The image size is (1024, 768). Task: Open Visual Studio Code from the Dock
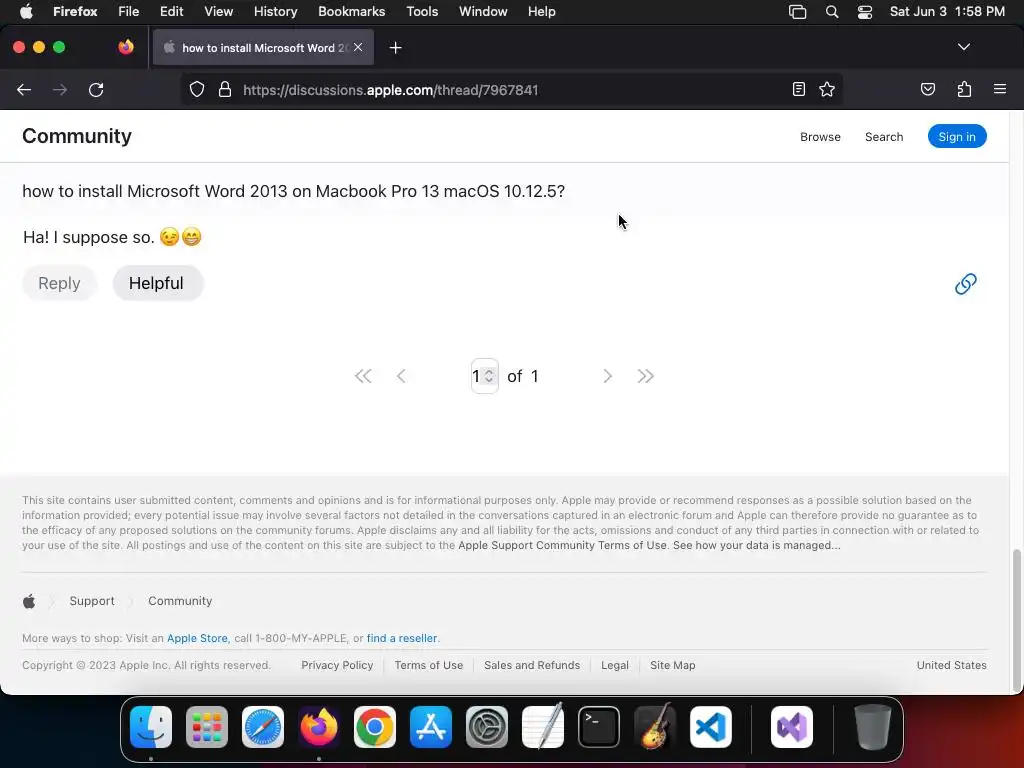point(711,727)
